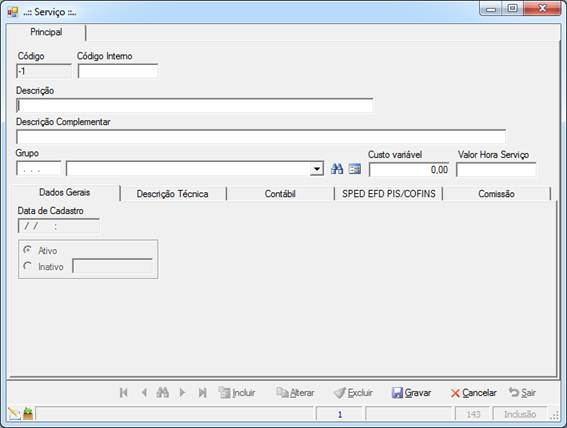The image size is (567, 428).
Task: Click the Custo variável field showing 0,00
Action: [409, 170]
